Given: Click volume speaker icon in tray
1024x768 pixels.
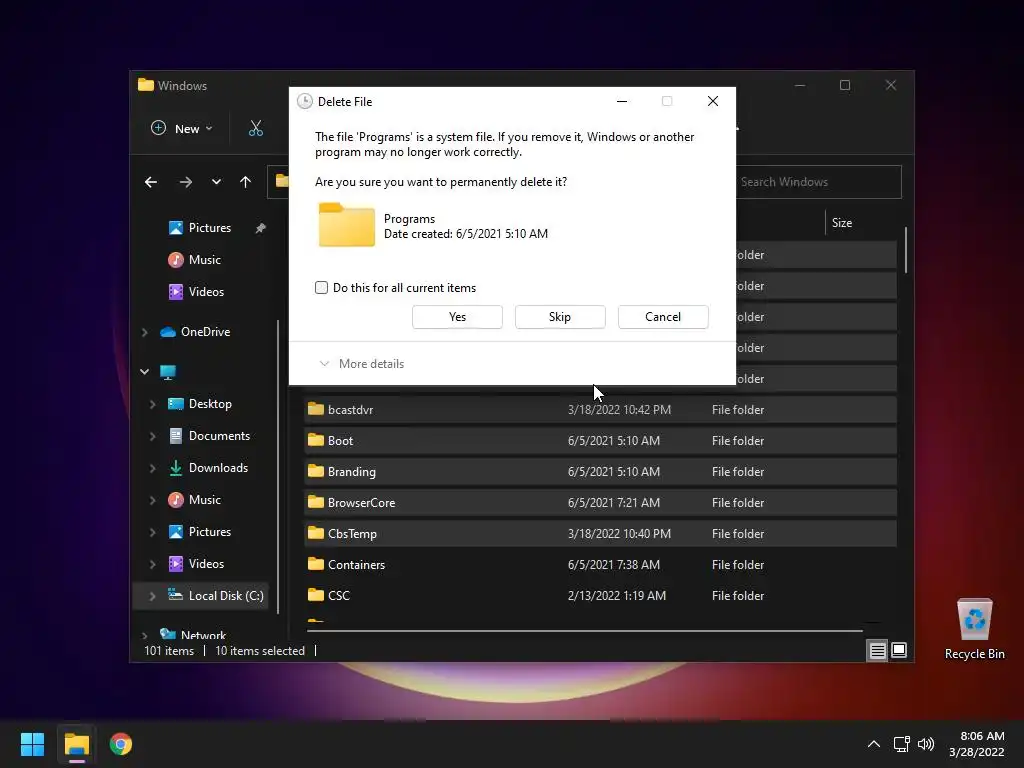Looking at the screenshot, I should pyautogui.click(x=926, y=744).
